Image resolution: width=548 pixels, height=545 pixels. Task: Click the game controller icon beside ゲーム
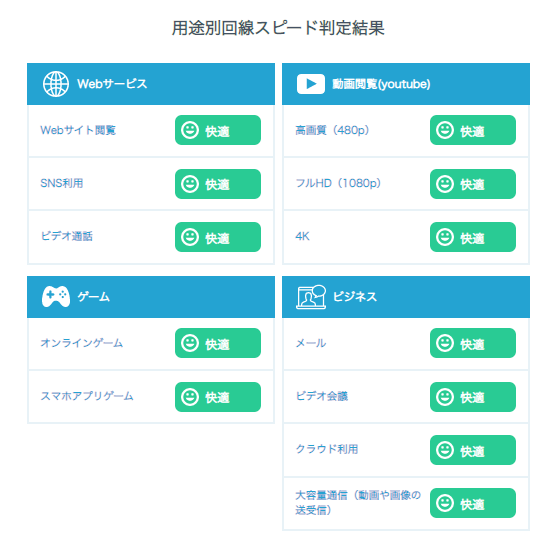pyautogui.click(x=56, y=296)
